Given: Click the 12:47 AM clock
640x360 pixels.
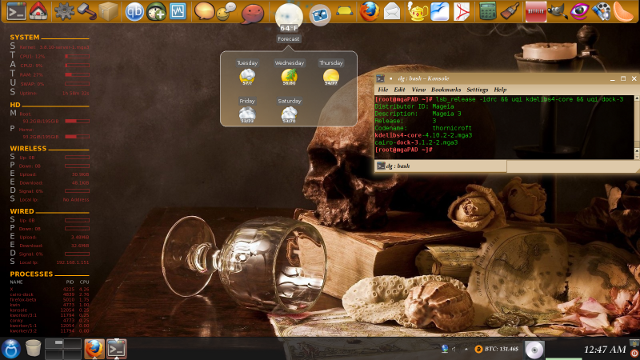Looking at the screenshot, I should [x=604, y=349].
